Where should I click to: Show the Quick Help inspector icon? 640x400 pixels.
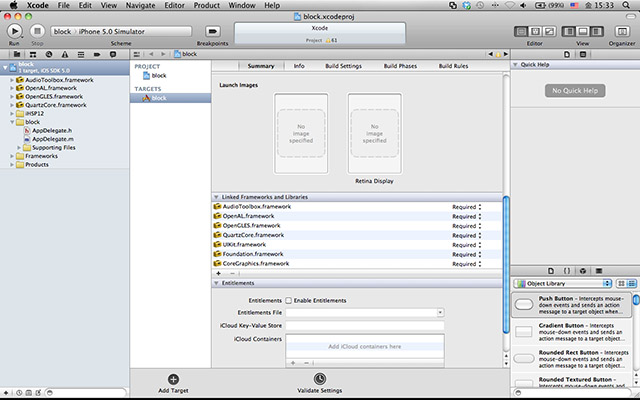[583, 54]
